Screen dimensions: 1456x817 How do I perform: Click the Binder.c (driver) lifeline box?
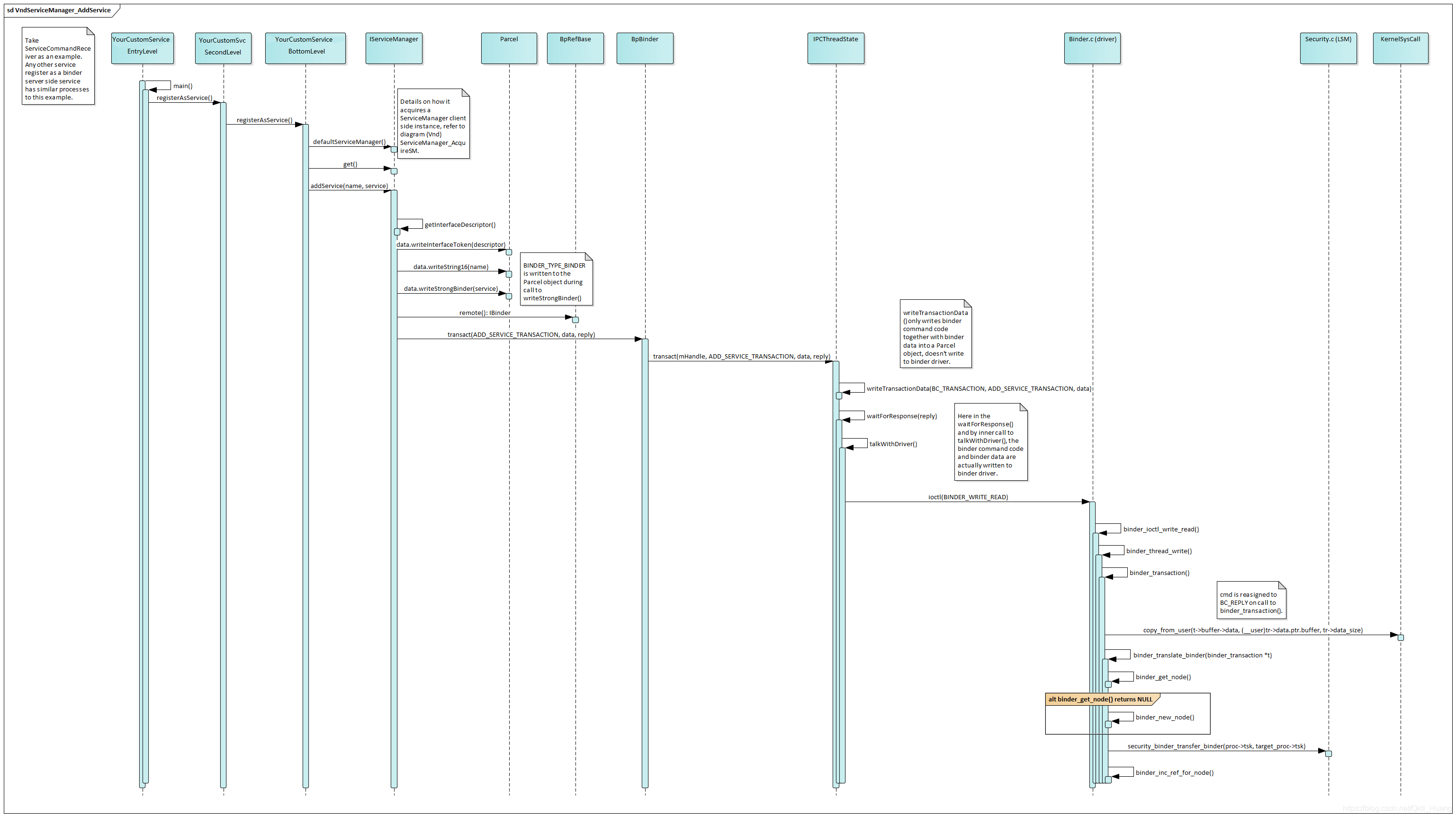[x=1092, y=48]
